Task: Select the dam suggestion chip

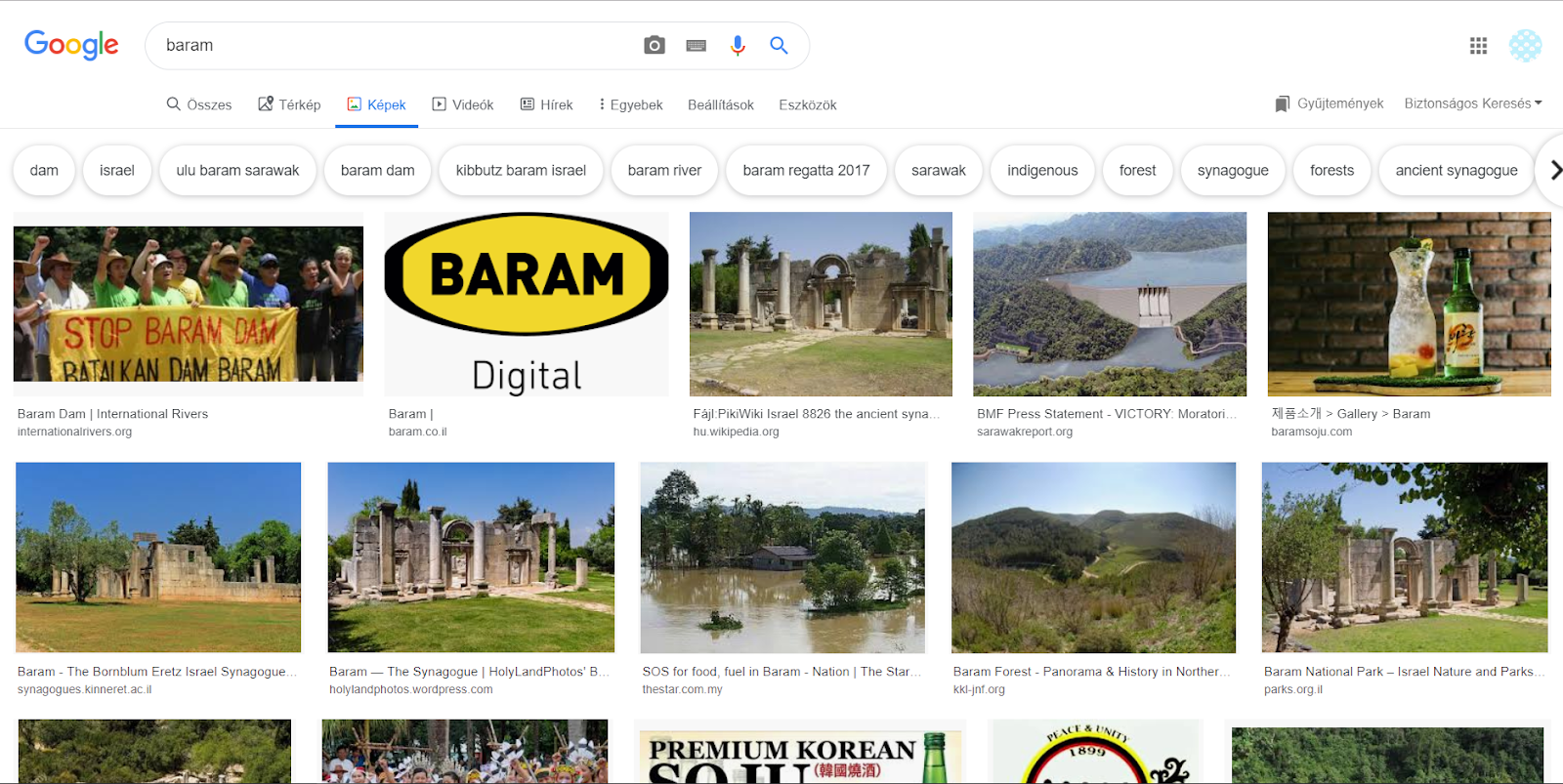Action: click(44, 170)
